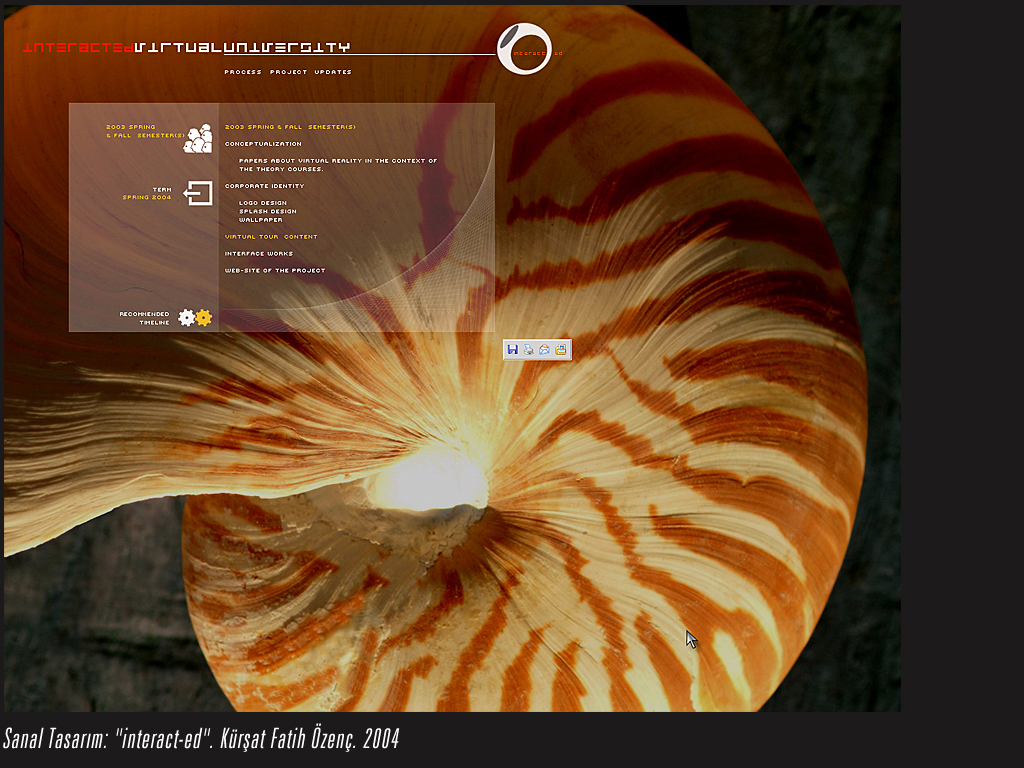The width and height of the screenshot is (1024, 768).
Task: Open the My Pictures folder icon
Action: click(x=561, y=350)
